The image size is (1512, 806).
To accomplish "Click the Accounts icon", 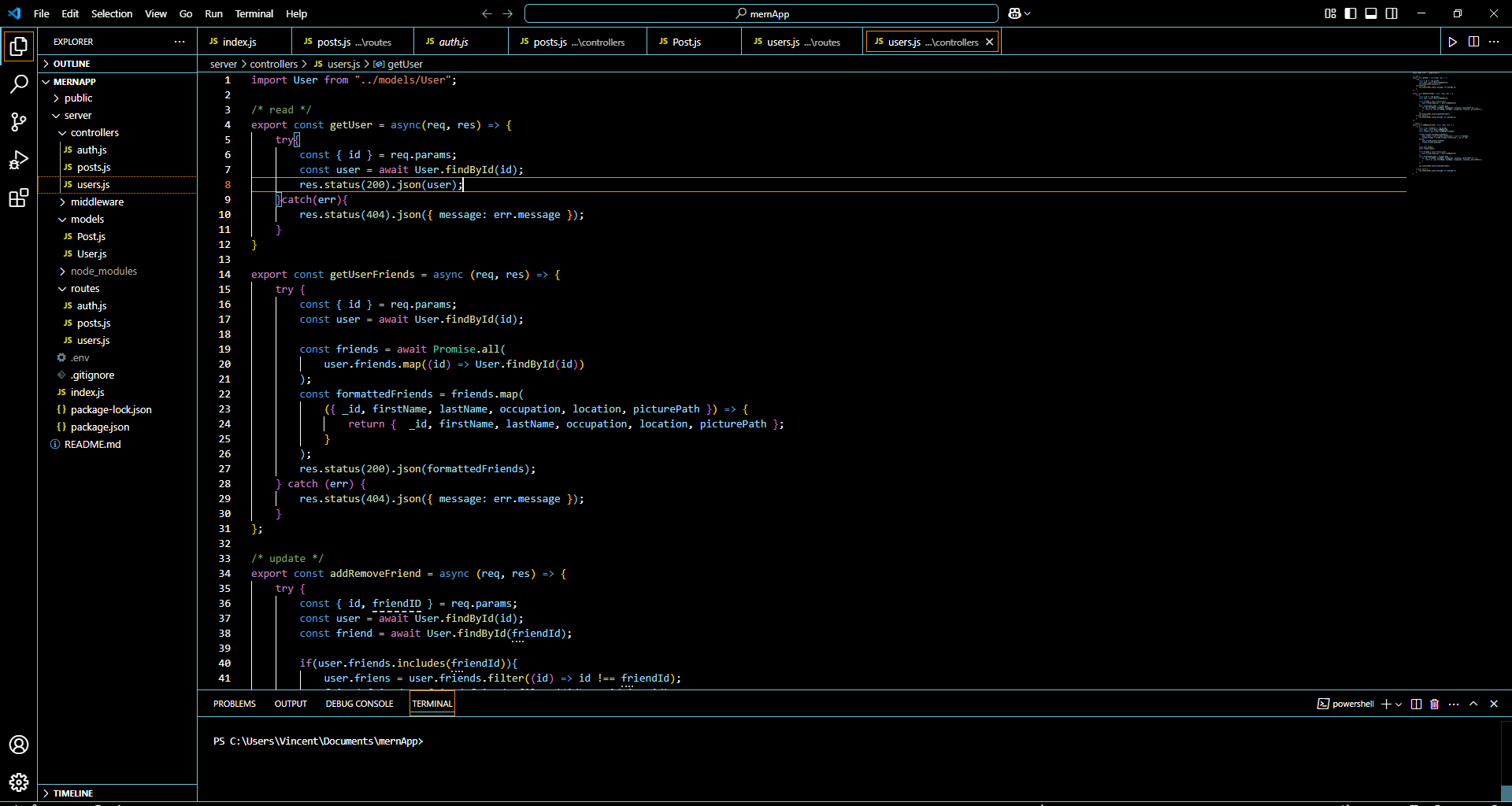I will [19, 745].
